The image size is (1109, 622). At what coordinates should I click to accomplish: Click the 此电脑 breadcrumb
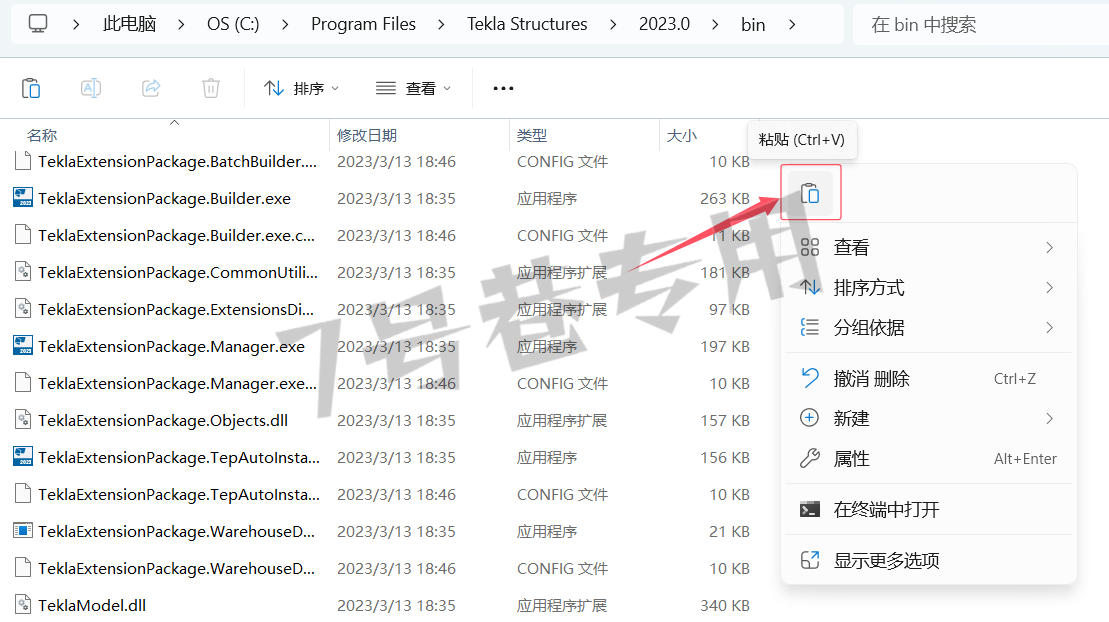(129, 24)
